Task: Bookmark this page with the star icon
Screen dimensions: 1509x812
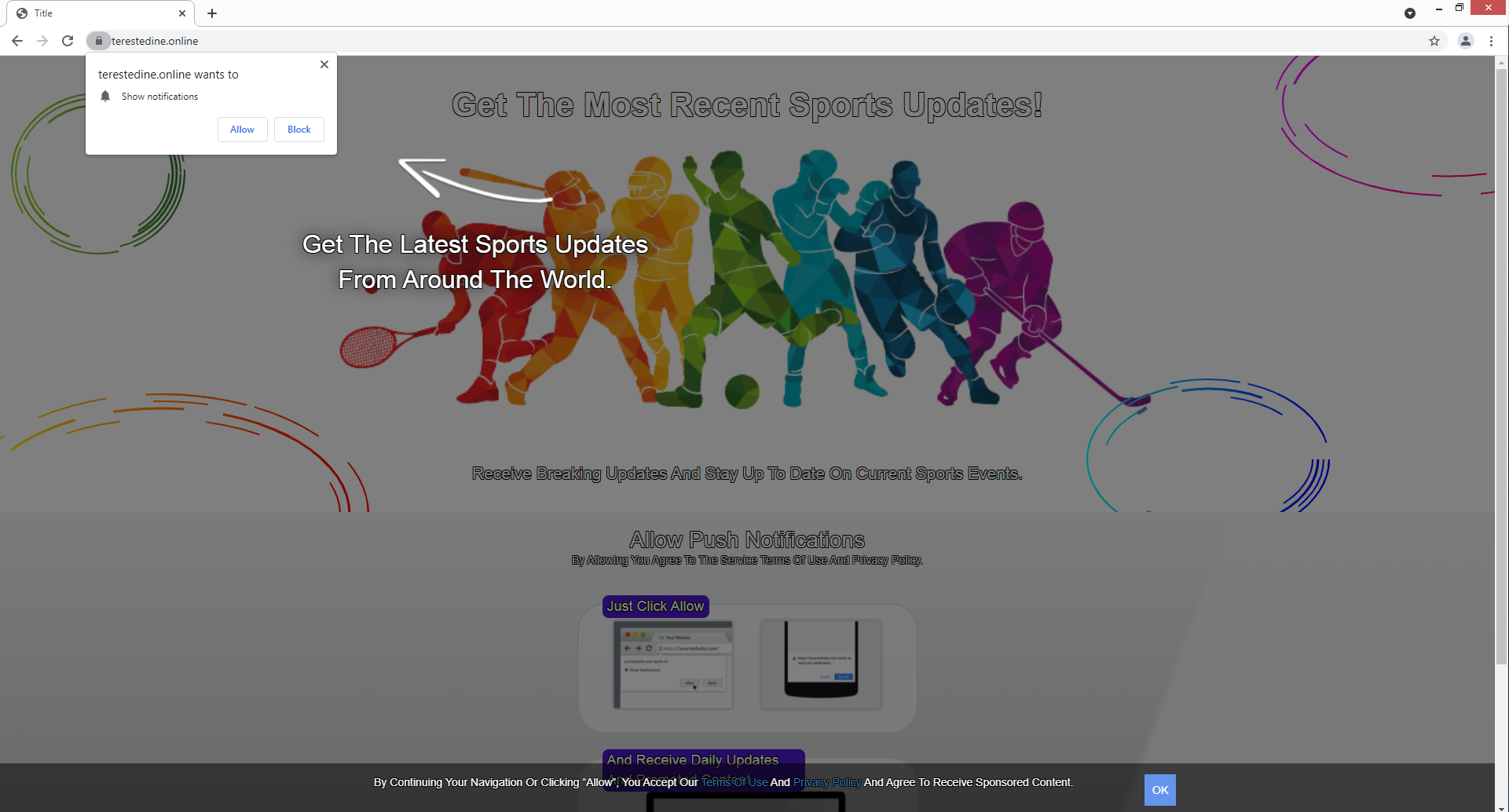Action: tap(1434, 41)
